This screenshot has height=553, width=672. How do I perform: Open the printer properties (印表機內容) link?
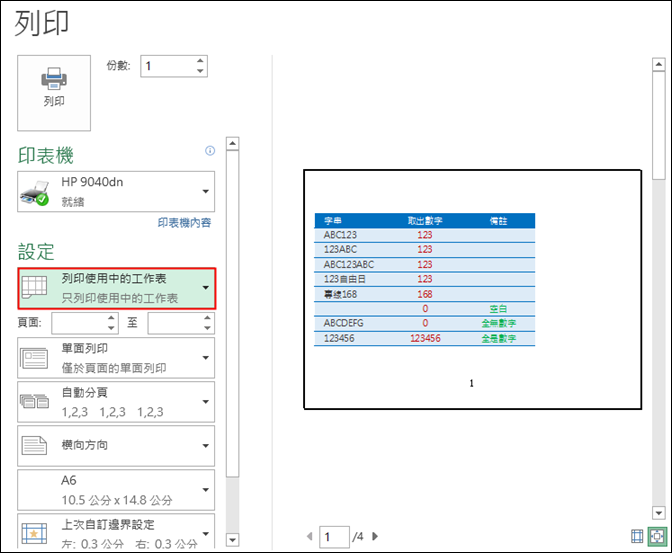tap(184, 223)
